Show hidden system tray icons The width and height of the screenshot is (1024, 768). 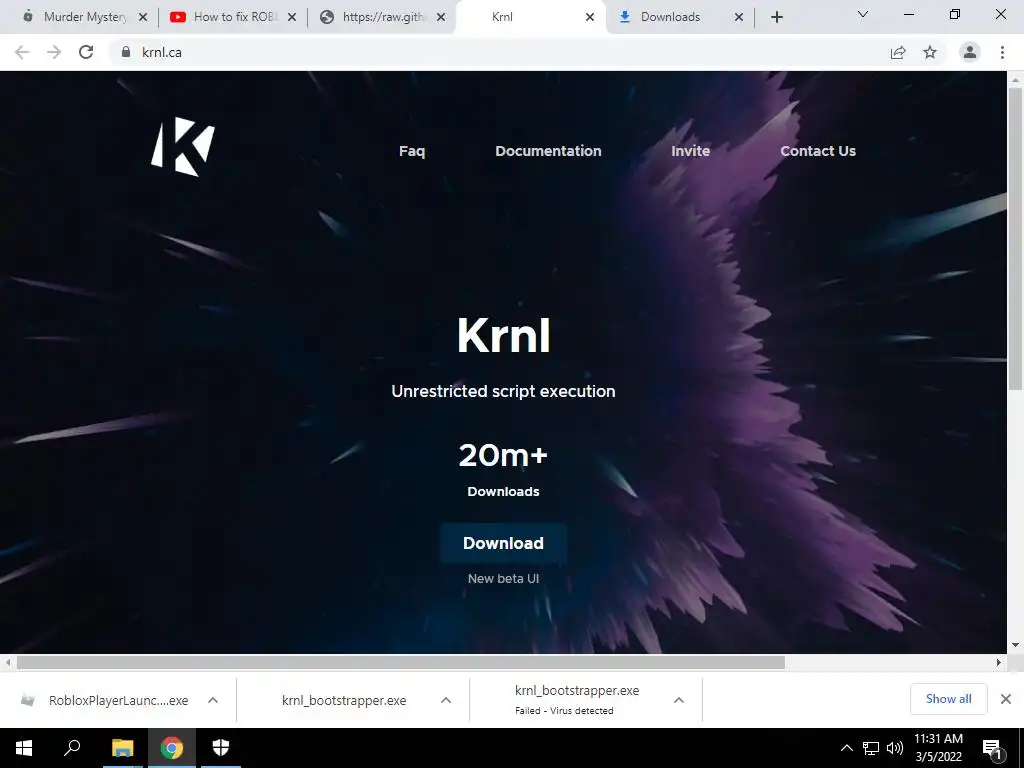click(x=846, y=748)
